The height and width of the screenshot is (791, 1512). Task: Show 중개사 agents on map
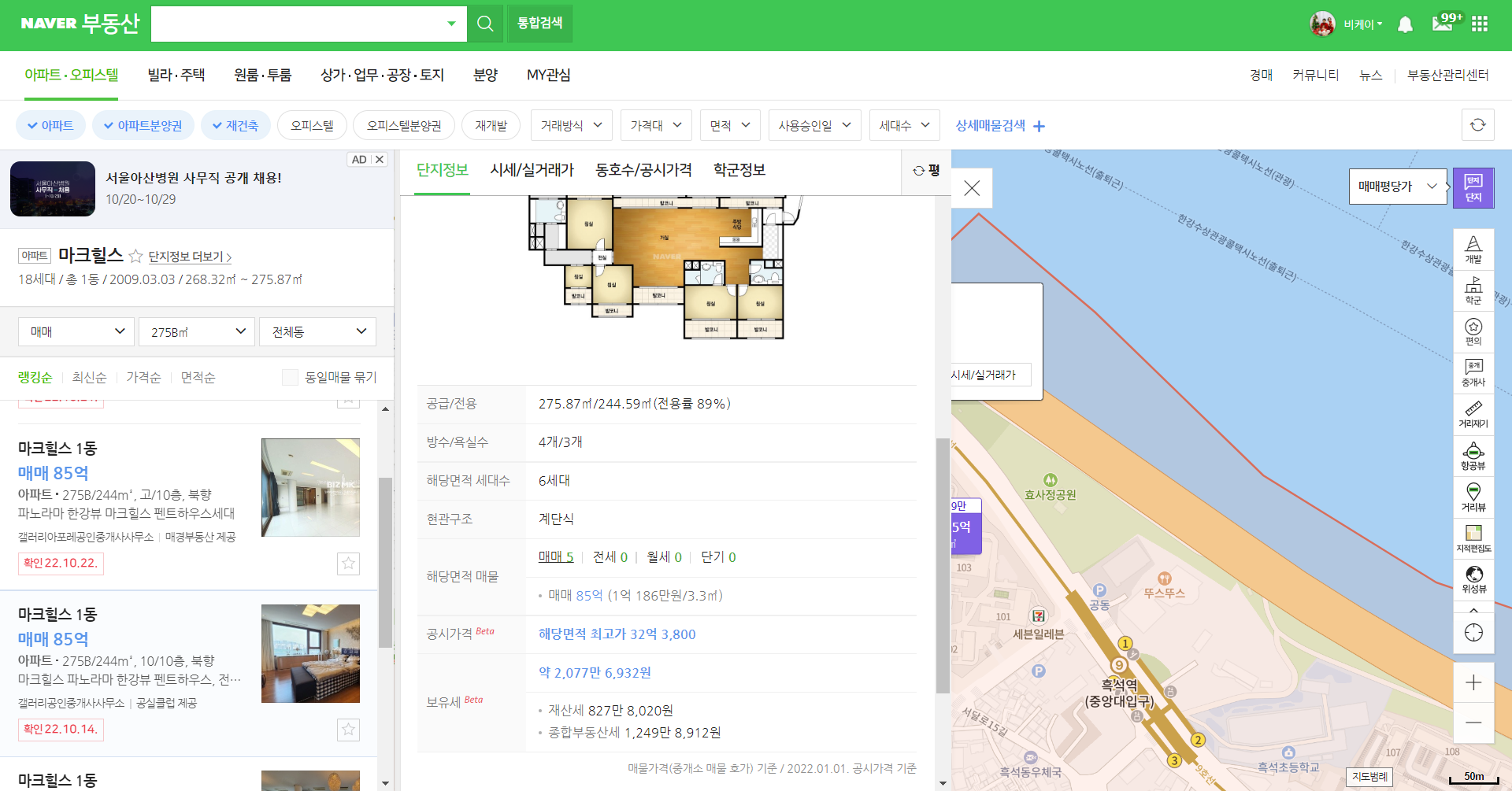1473,373
